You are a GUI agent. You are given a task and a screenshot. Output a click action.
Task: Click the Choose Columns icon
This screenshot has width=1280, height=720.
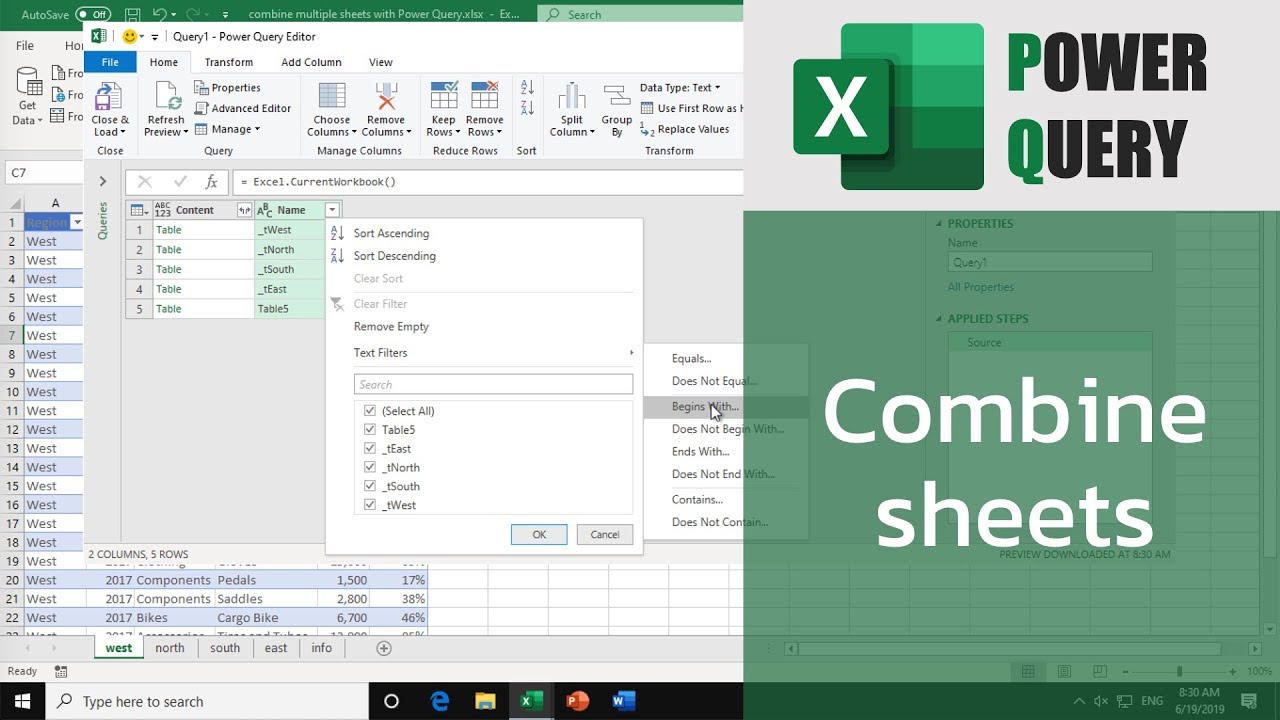click(331, 96)
